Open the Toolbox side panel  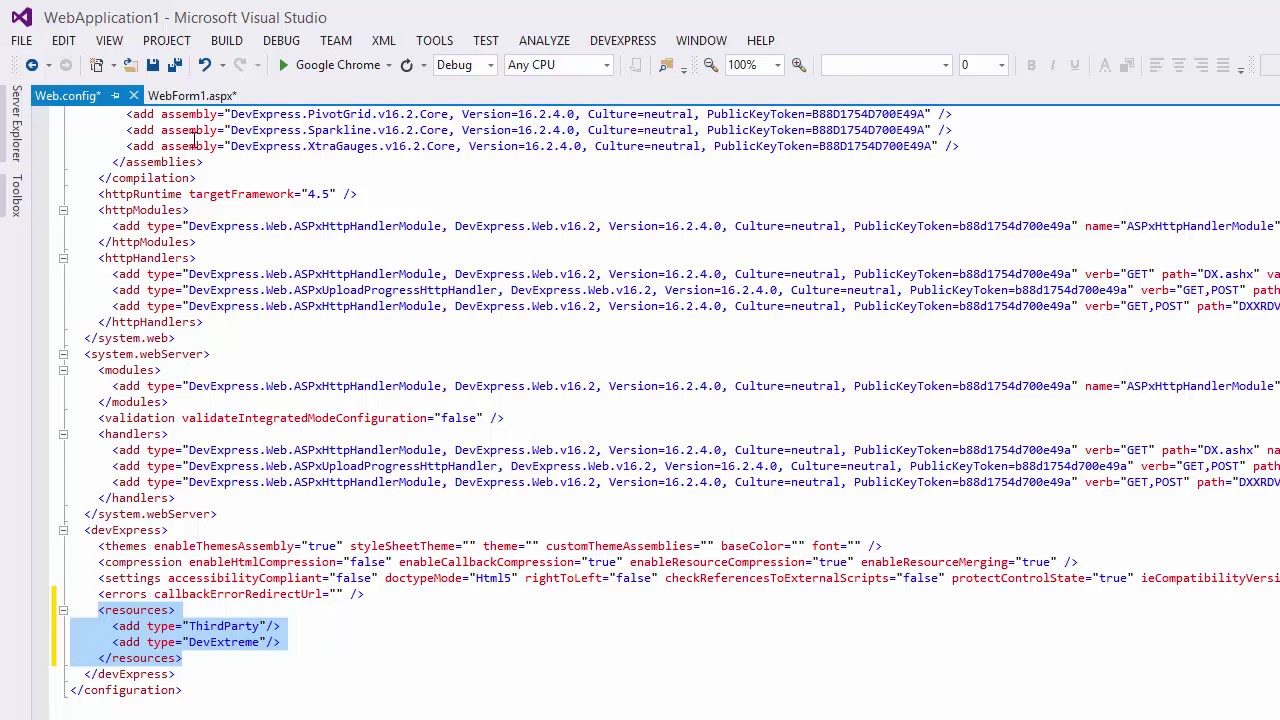pos(16,195)
